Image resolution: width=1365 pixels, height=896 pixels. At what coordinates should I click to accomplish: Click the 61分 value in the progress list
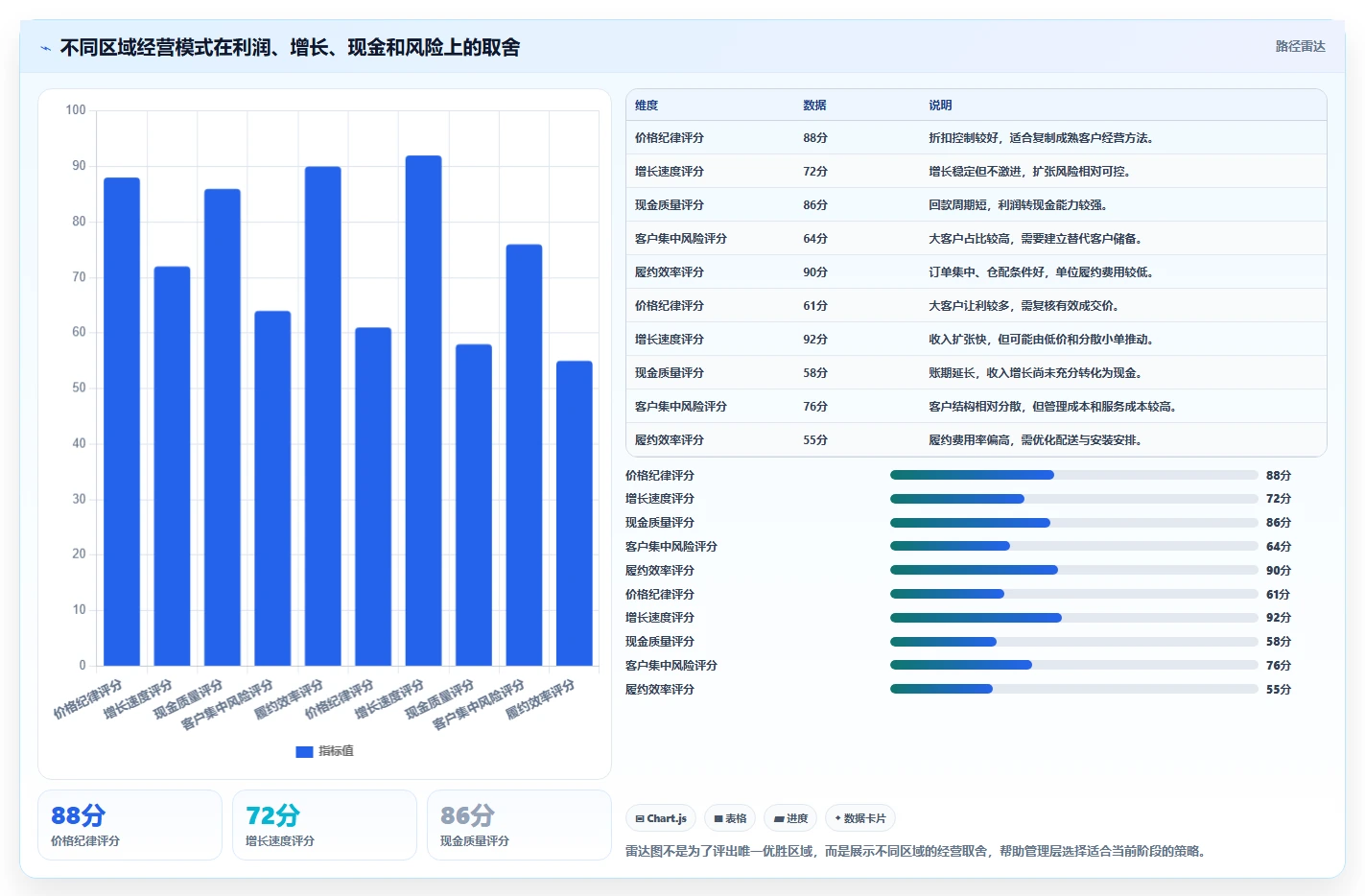[1279, 595]
